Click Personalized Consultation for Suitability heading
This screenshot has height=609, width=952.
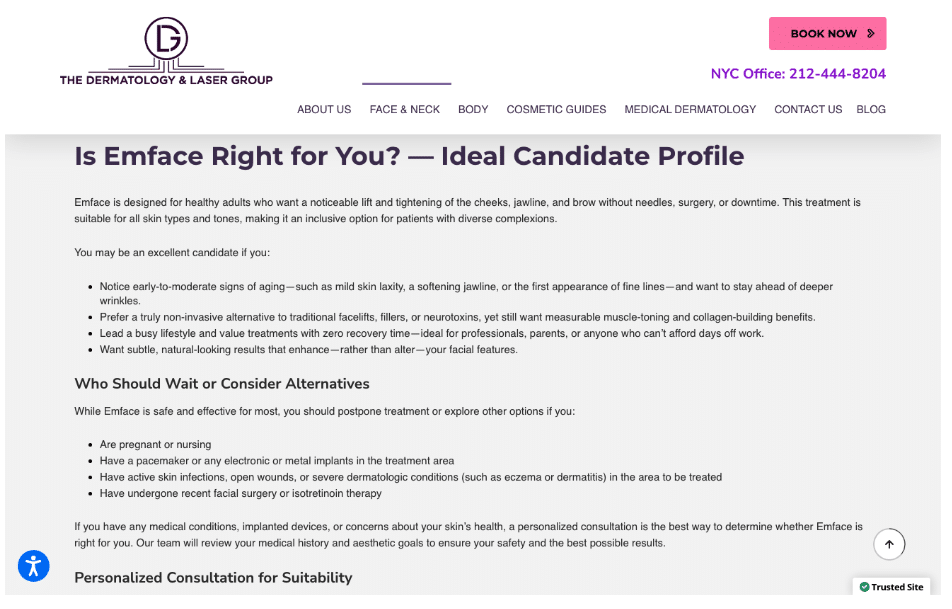[x=213, y=578]
